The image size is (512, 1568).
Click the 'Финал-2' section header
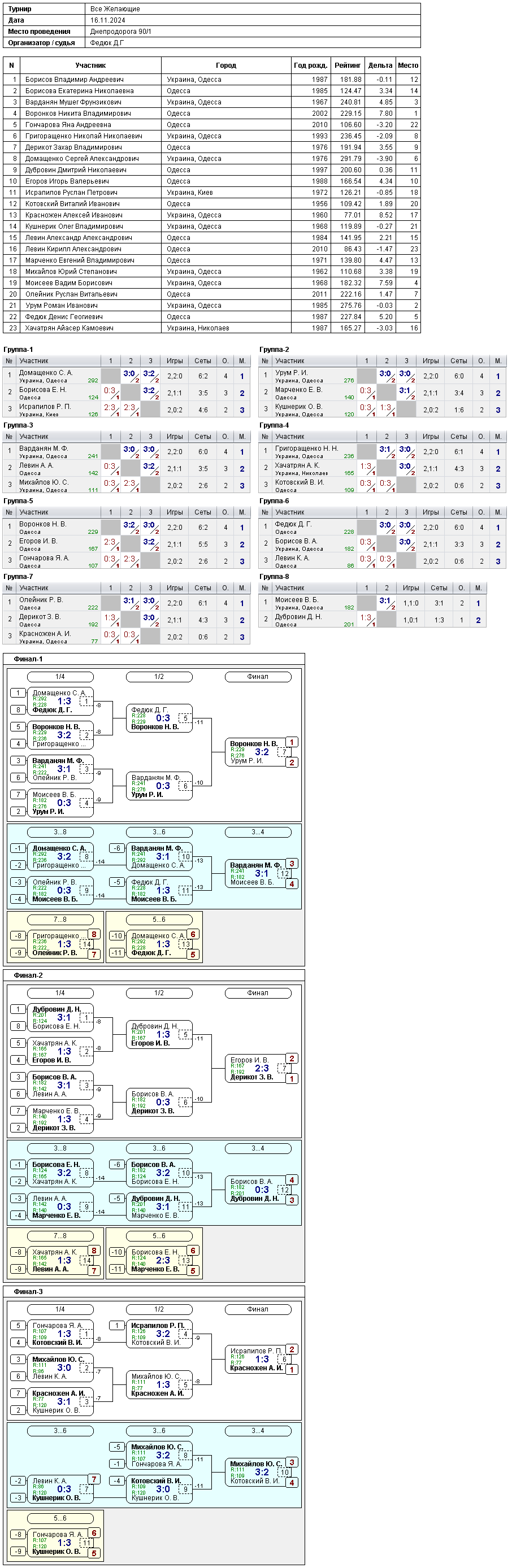point(28,975)
